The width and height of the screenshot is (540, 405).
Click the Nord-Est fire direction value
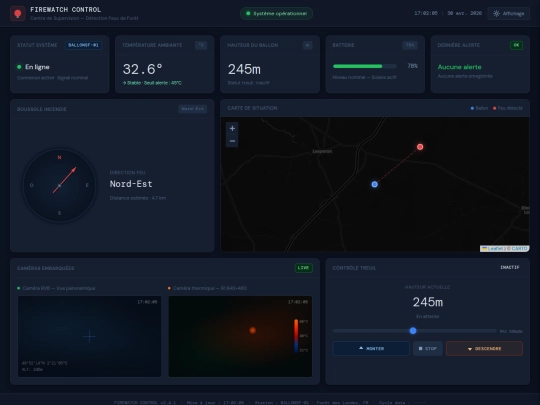(131, 184)
